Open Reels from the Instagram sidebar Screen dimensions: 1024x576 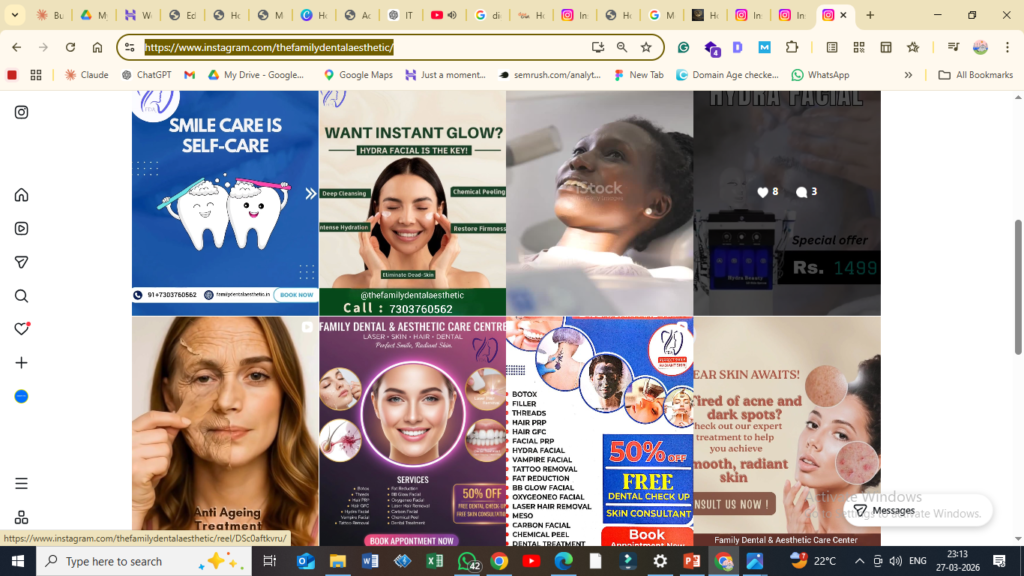click(21, 228)
